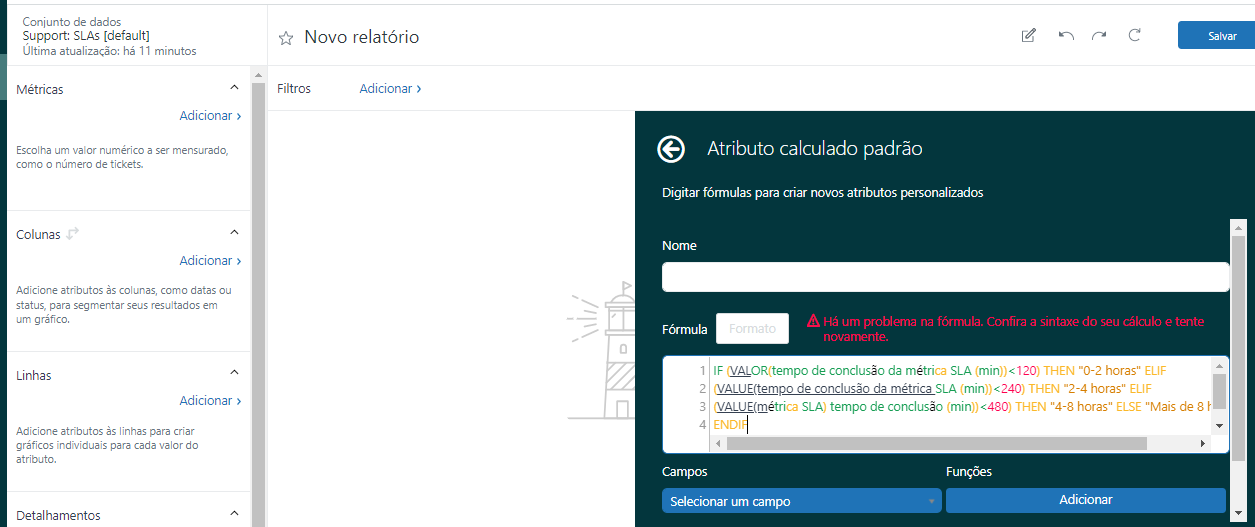Favorite the report using the star icon
The width and height of the screenshot is (1255, 527).
coord(286,38)
